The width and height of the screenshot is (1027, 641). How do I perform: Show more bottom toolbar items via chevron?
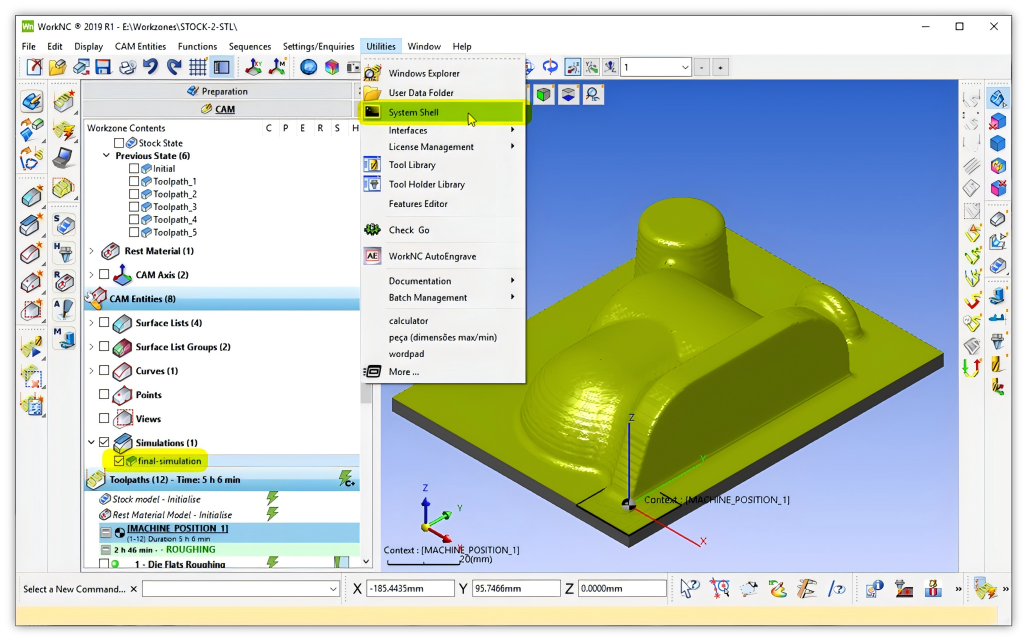(958, 589)
